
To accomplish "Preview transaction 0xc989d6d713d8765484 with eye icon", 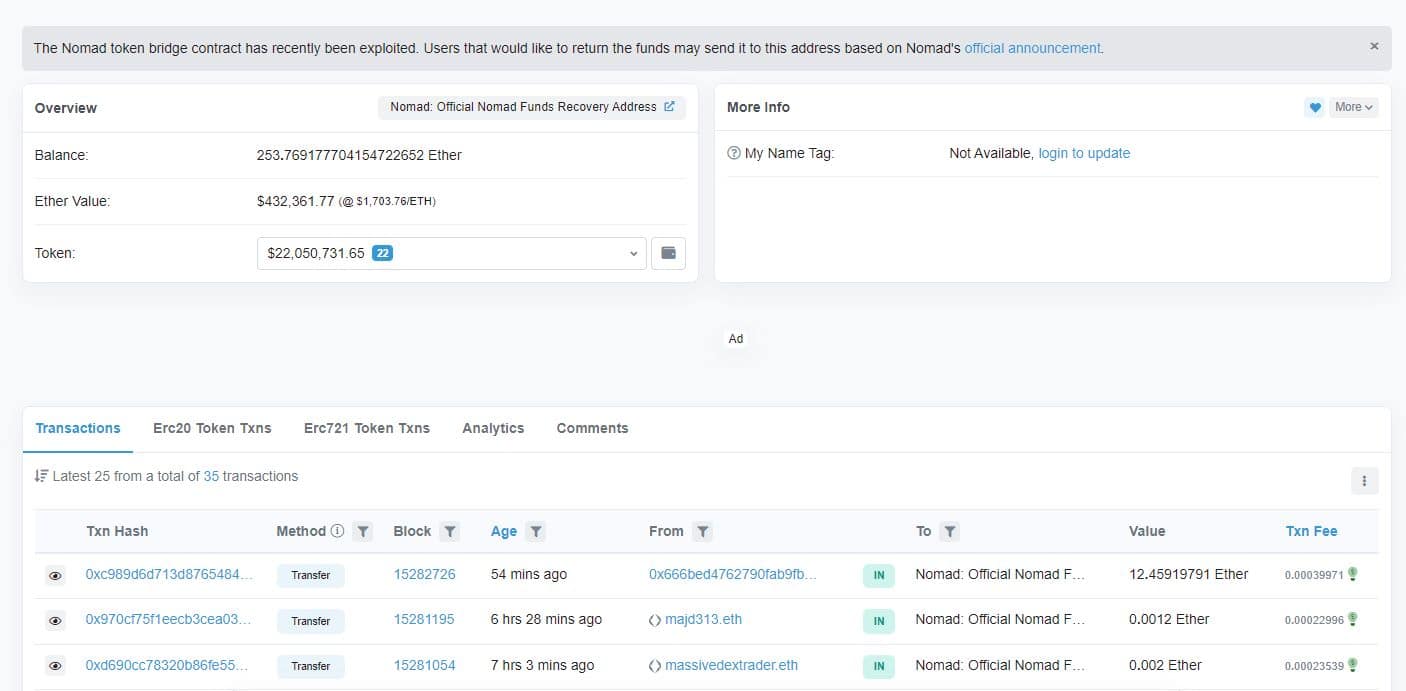I will point(55,576).
